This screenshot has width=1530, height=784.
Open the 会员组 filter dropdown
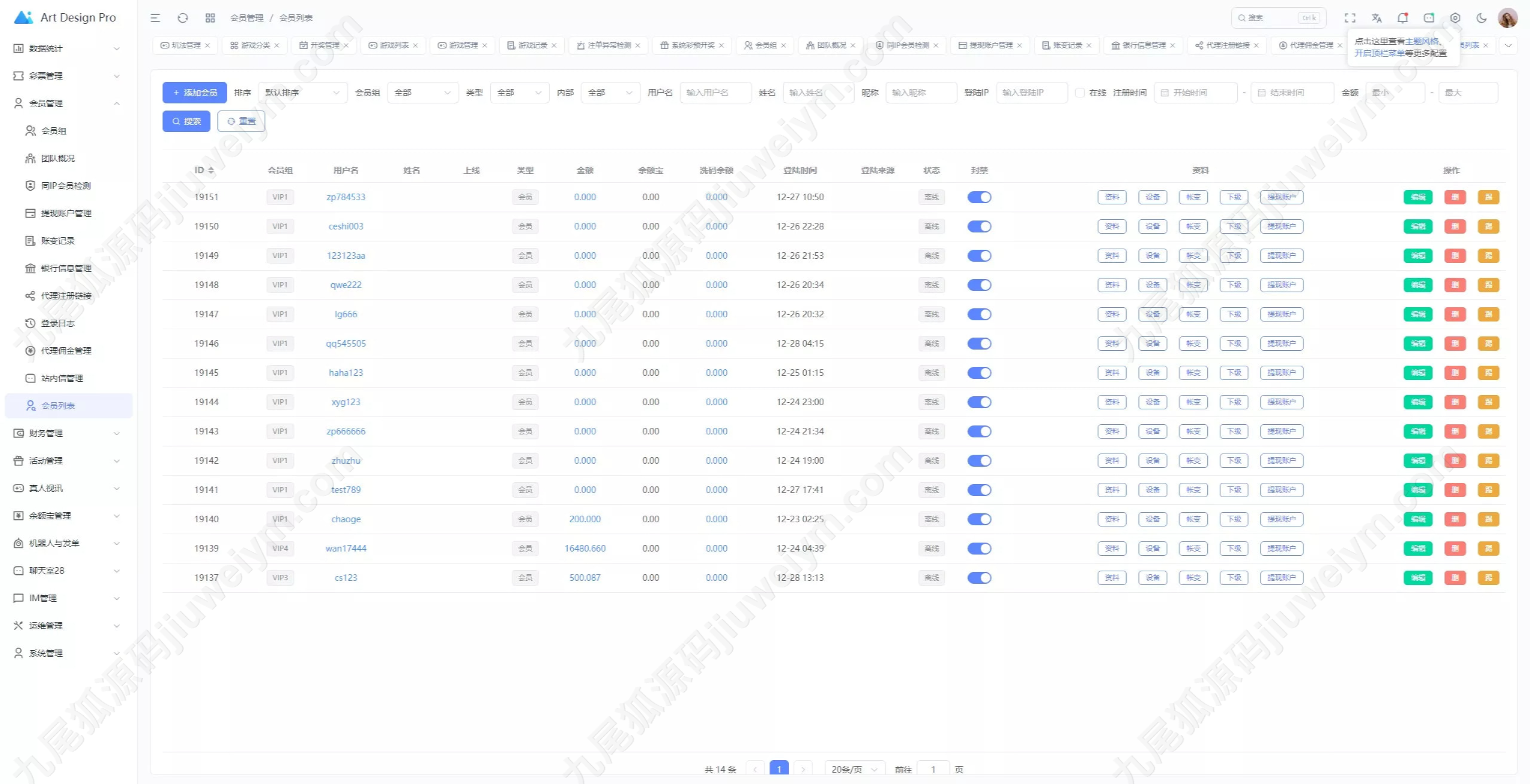pyautogui.click(x=423, y=93)
